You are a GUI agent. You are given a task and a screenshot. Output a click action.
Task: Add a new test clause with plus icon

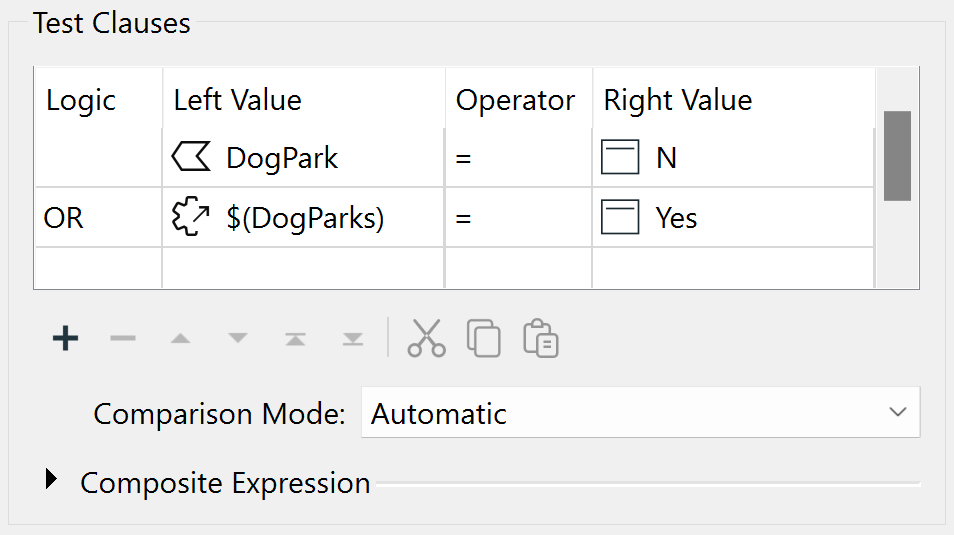click(65, 338)
